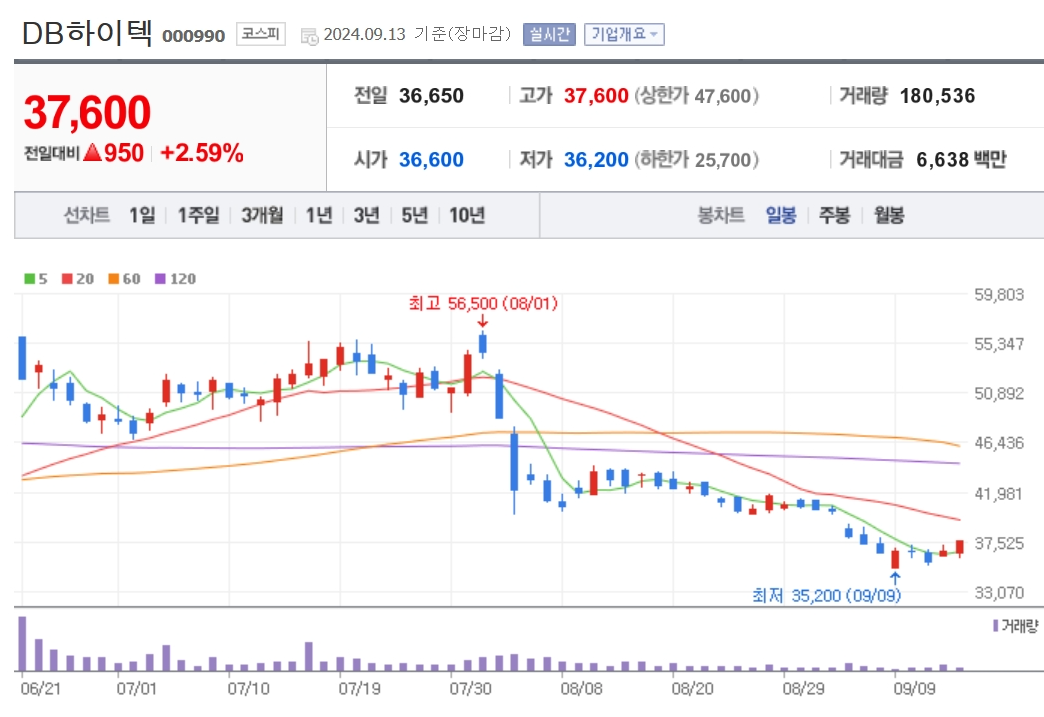
Task: Click the purple 거래량 volume legend marker
Action: [x=995, y=626]
